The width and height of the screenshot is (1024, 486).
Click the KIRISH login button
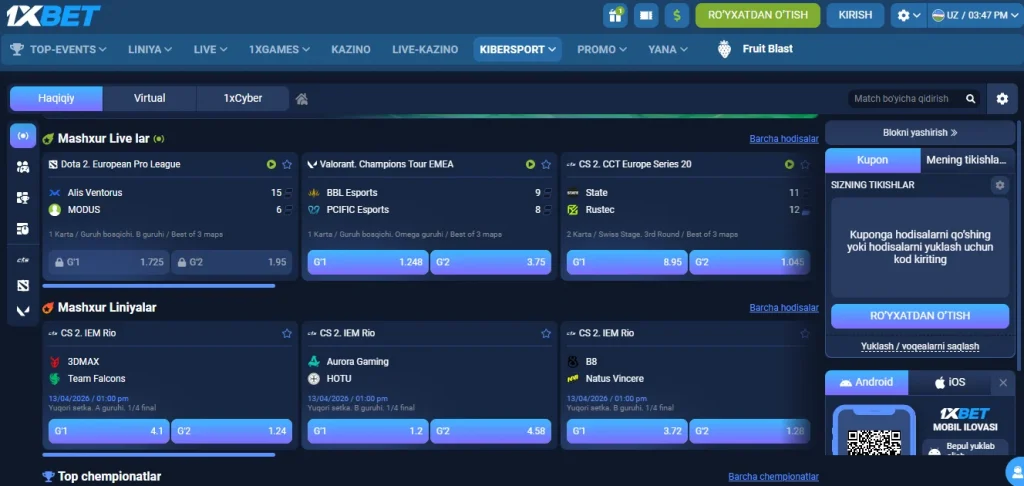point(855,15)
